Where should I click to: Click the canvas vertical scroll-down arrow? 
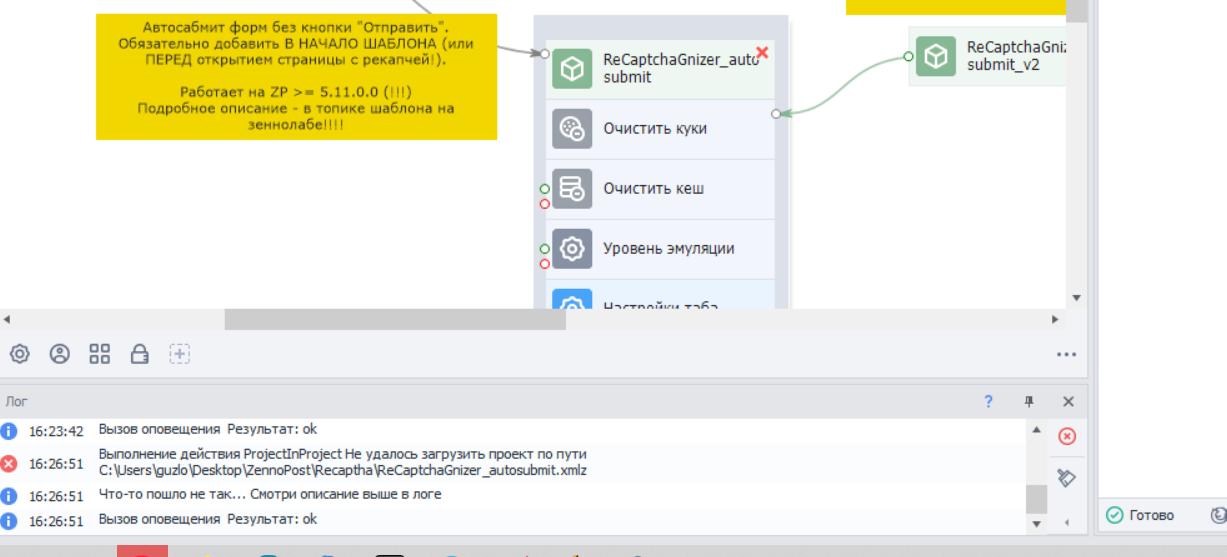(x=1076, y=298)
